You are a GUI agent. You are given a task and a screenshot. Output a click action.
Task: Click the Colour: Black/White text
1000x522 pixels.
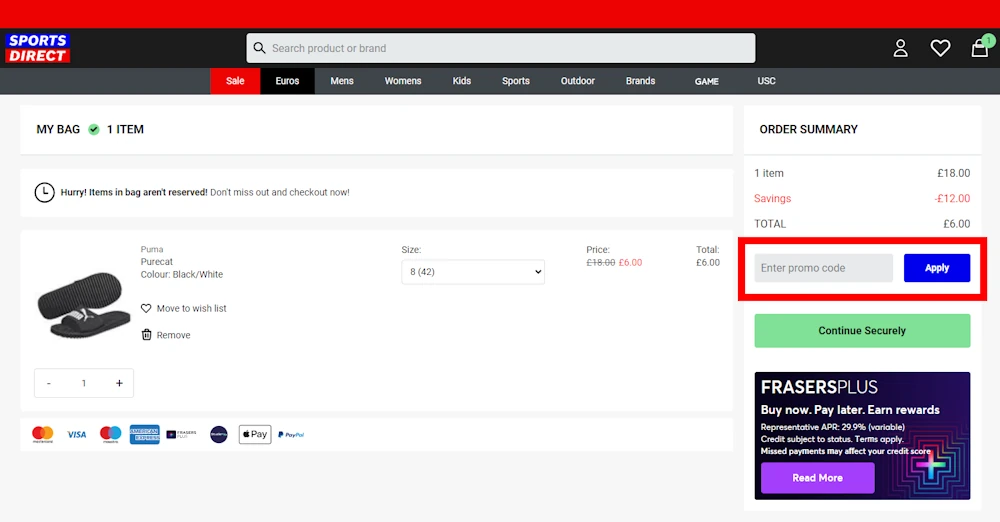182,274
